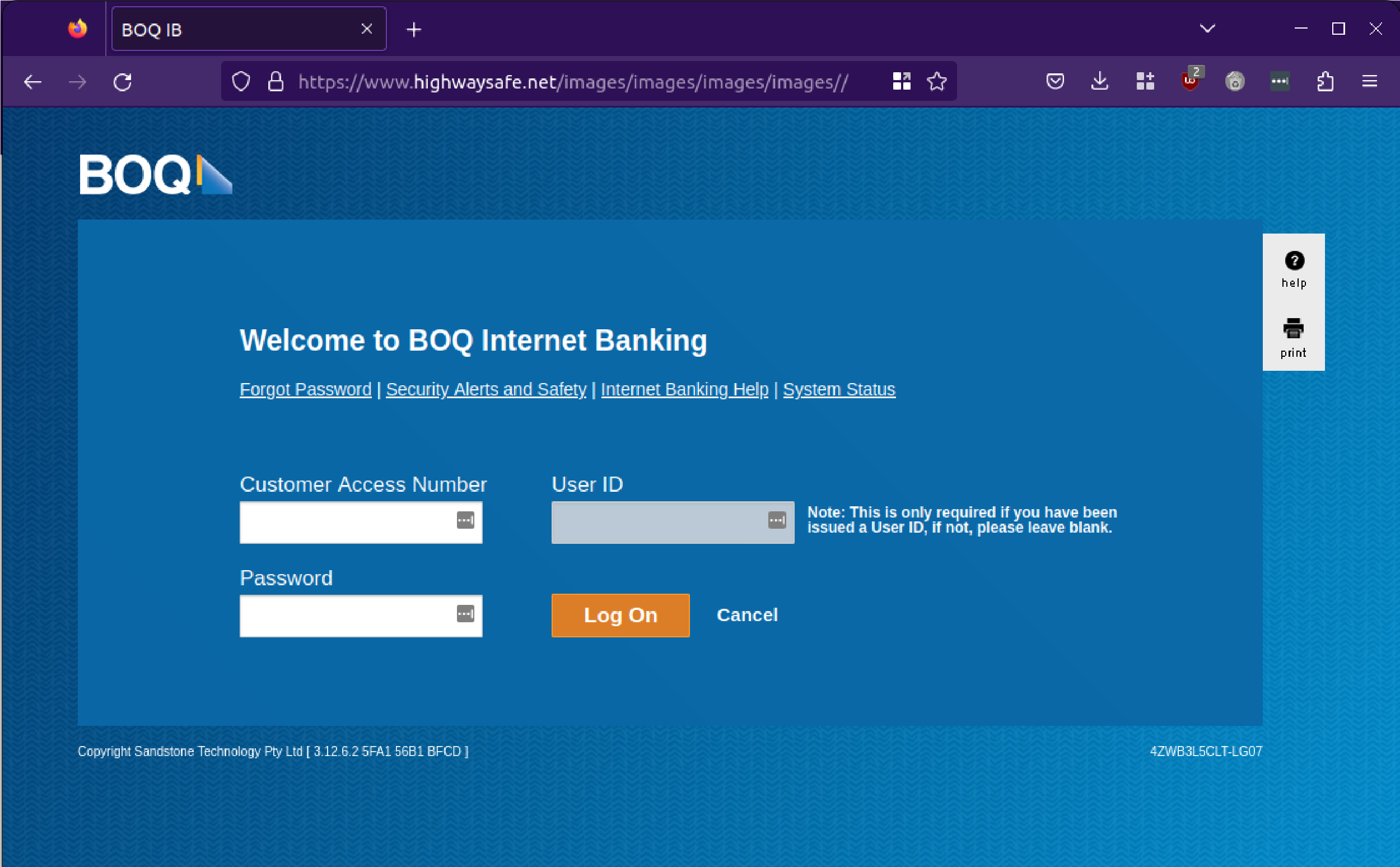Image resolution: width=1400 pixels, height=867 pixels.
Task: Click the Firefox reload page button
Action: [122, 82]
